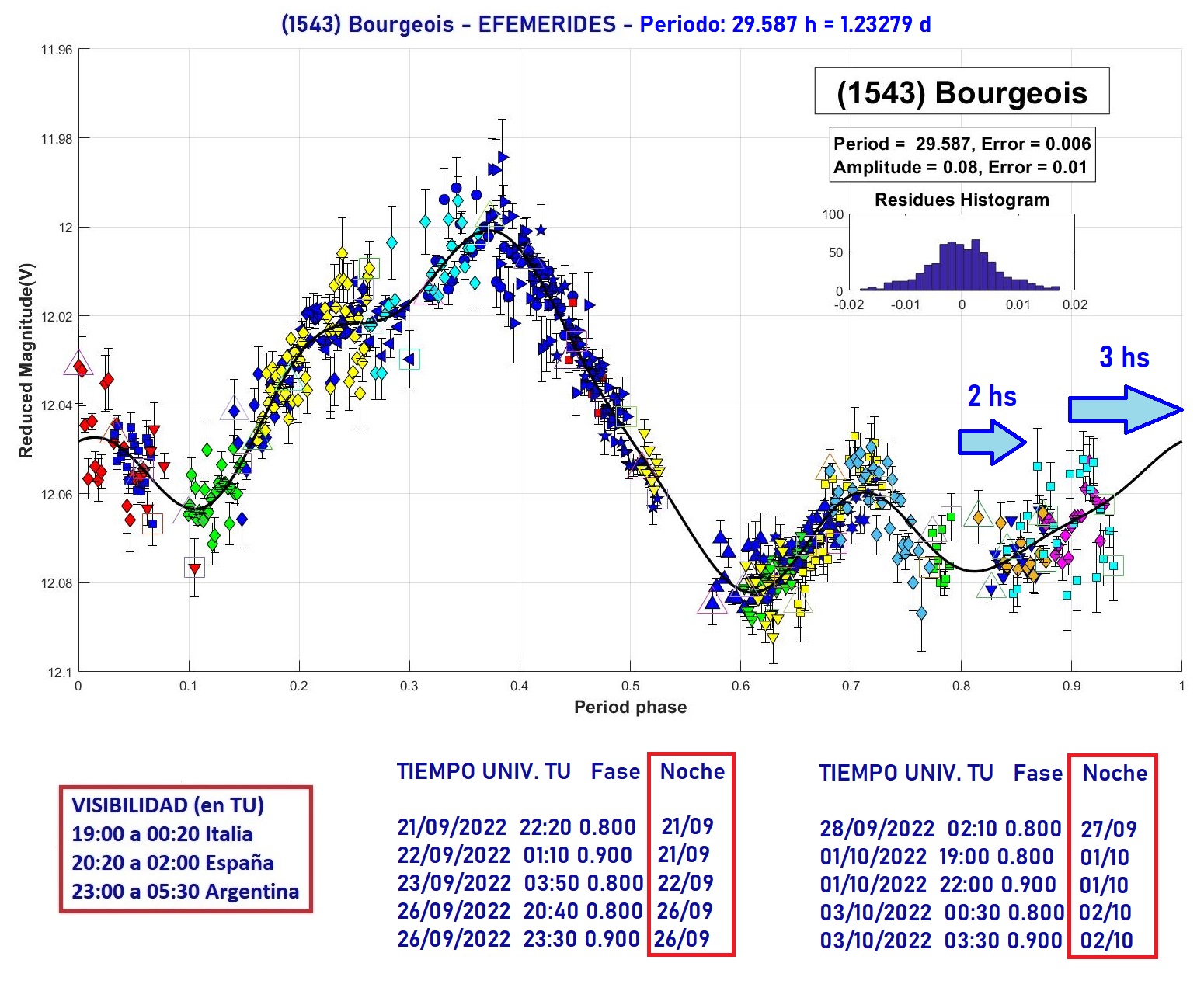Select the row "03/10/2022 03:30 0.900"
This screenshot has width=1204, height=991.
point(940,940)
